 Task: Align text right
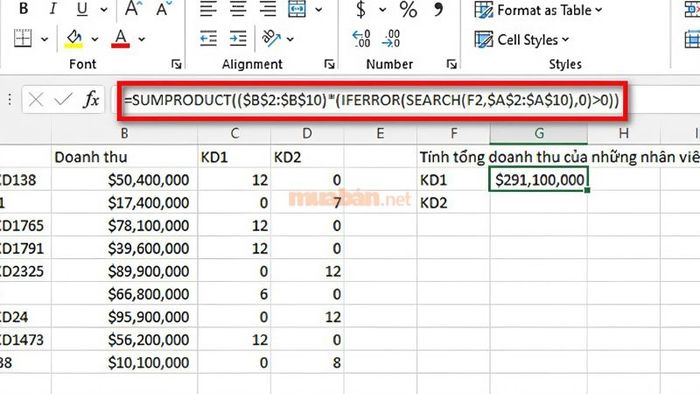(x=268, y=9)
